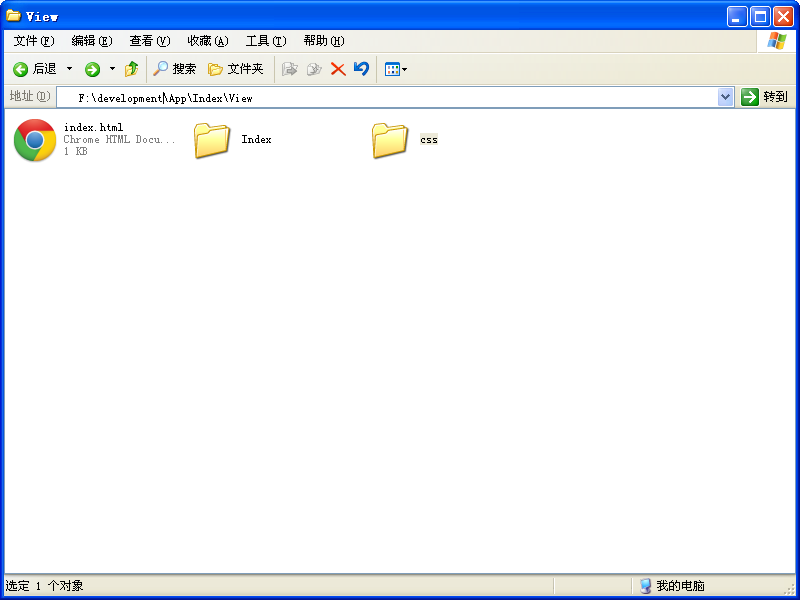Toggle the Folders (文件夹) pane
This screenshot has width=800, height=600.
click(x=235, y=69)
